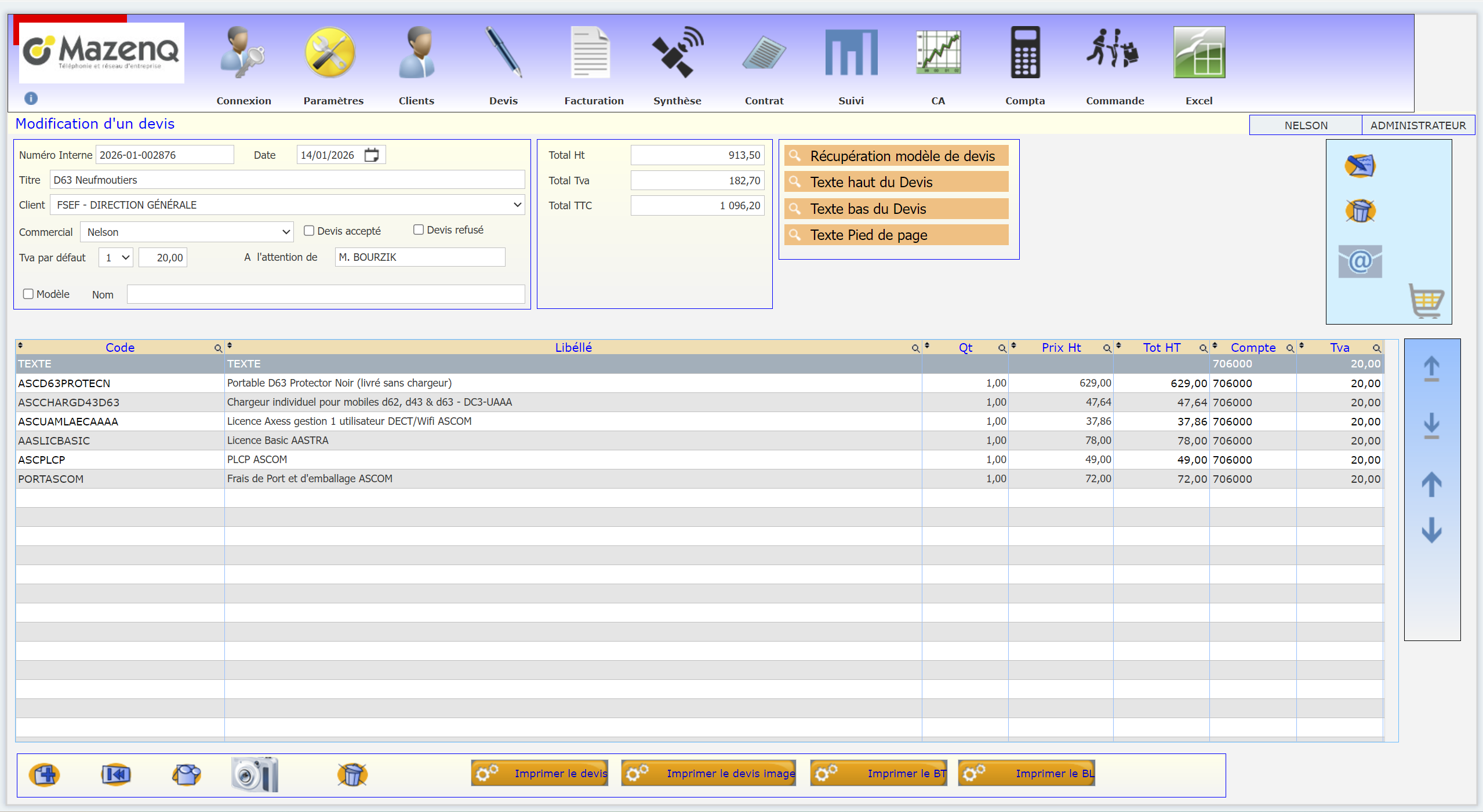Sort the table by Prix Ht column
The height and width of the screenshot is (812, 1483).
pos(1013,346)
